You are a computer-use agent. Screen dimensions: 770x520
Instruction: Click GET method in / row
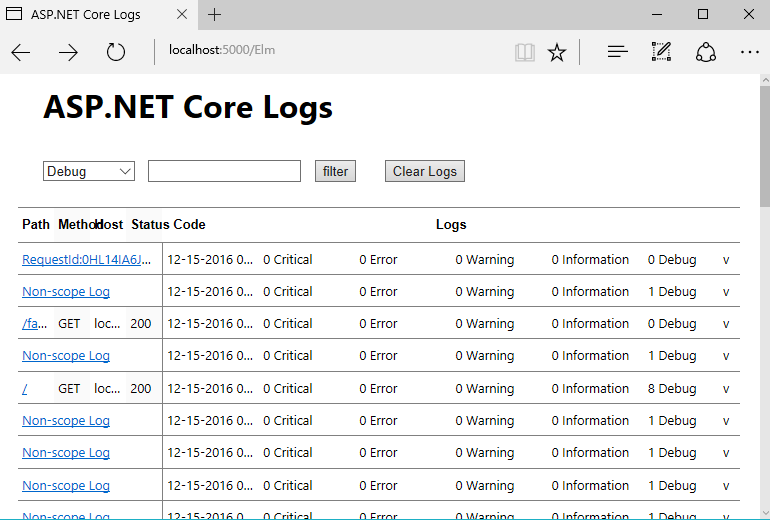coord(69,388)
